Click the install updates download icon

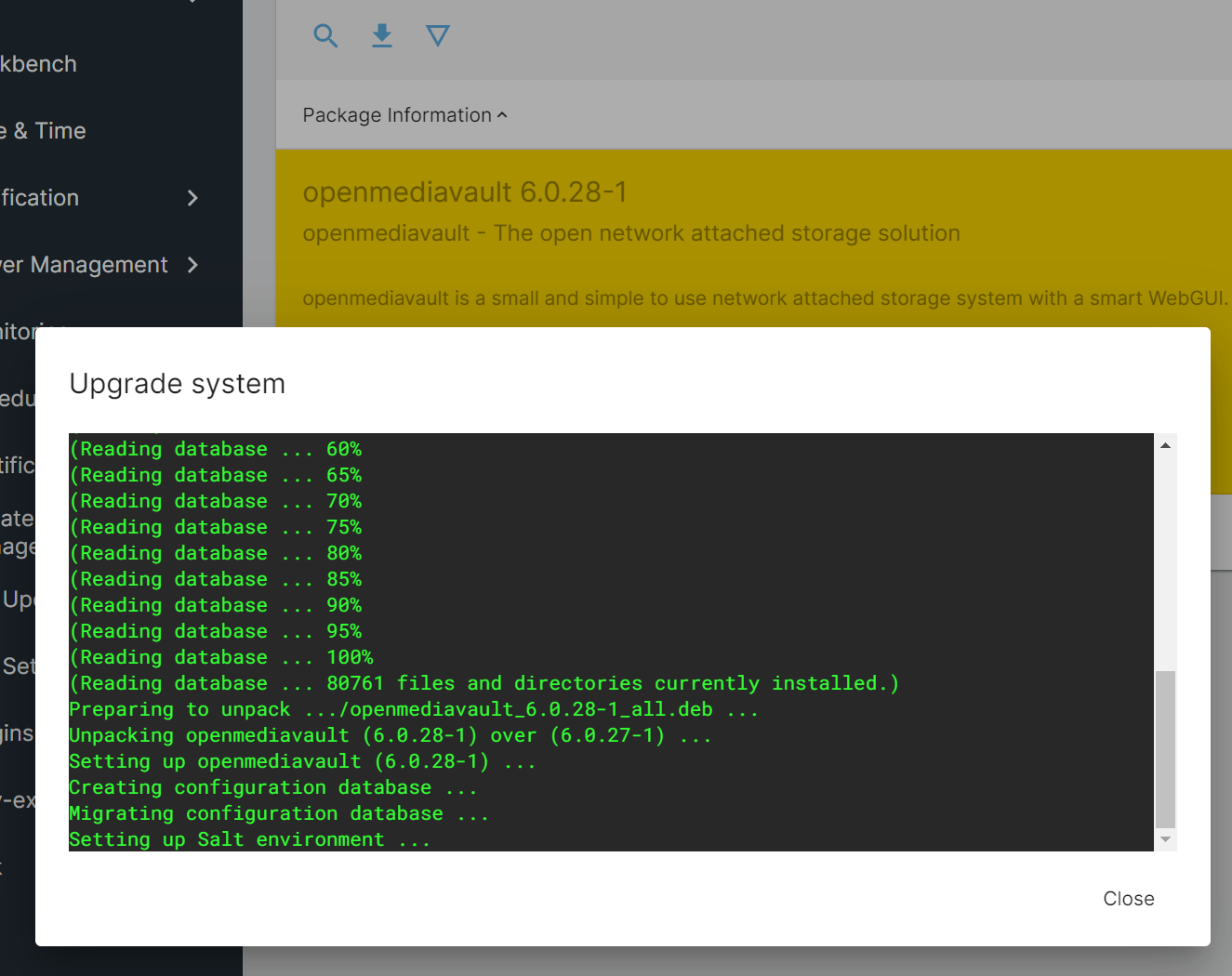[381, 35]
